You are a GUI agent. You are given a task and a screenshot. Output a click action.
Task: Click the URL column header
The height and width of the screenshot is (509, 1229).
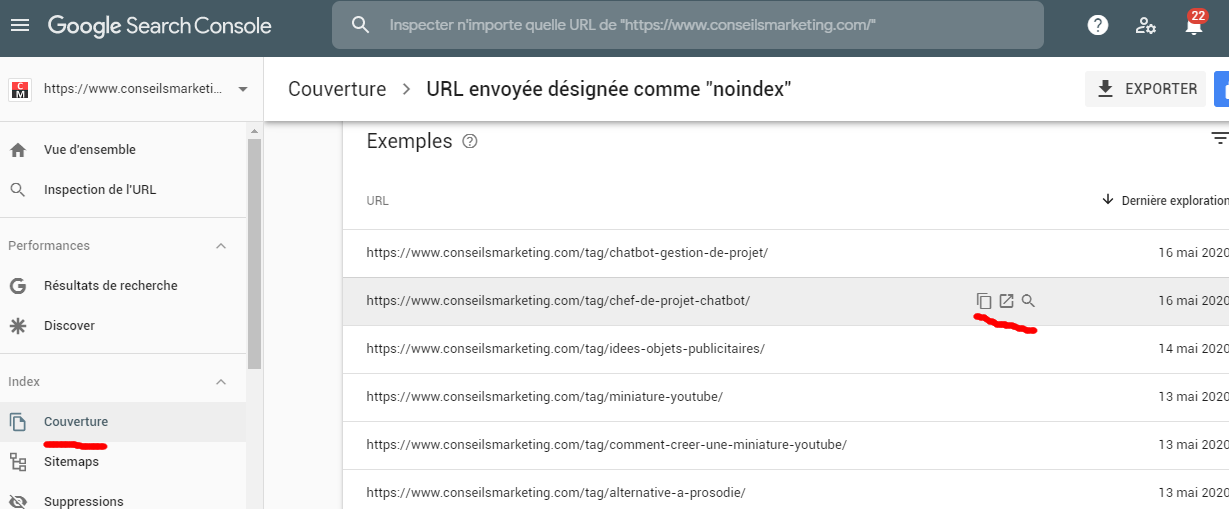[x=377, y=201]
